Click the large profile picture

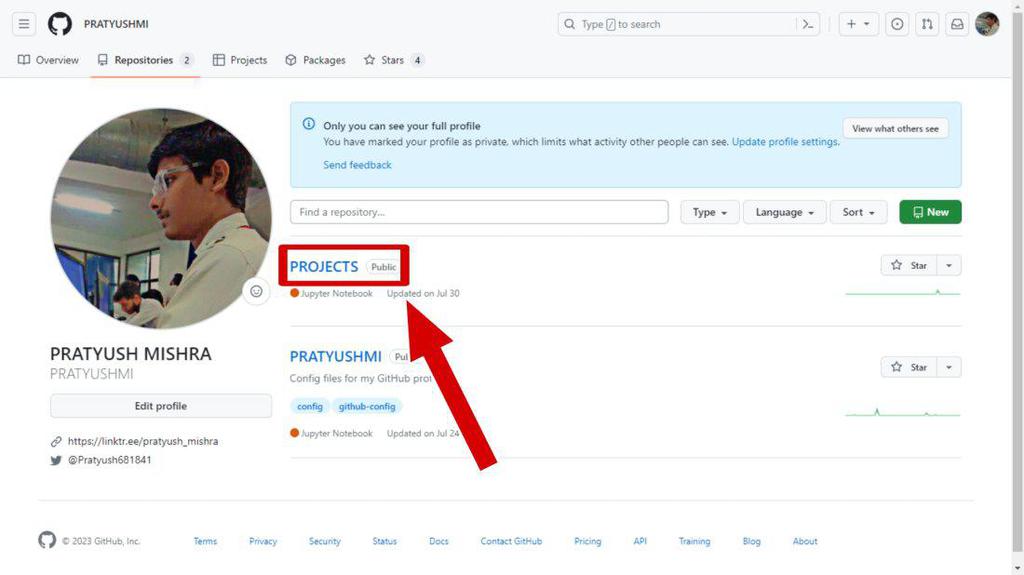[x=161, y=218]
